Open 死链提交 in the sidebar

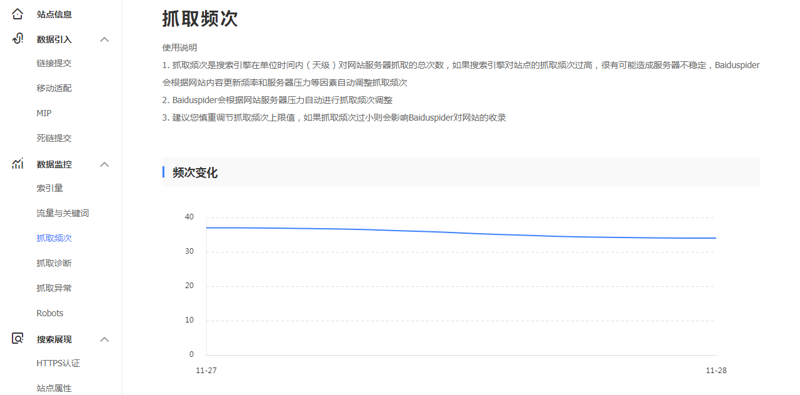point(54,138)
